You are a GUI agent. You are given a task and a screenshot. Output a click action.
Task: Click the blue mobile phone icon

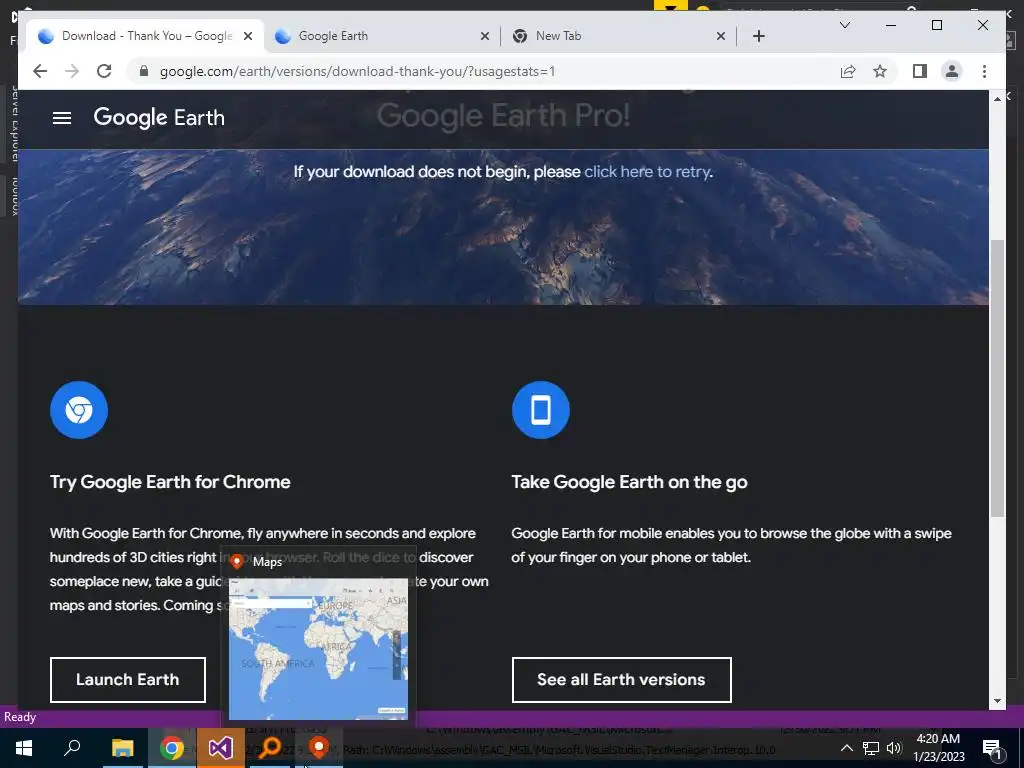(541, 410)
